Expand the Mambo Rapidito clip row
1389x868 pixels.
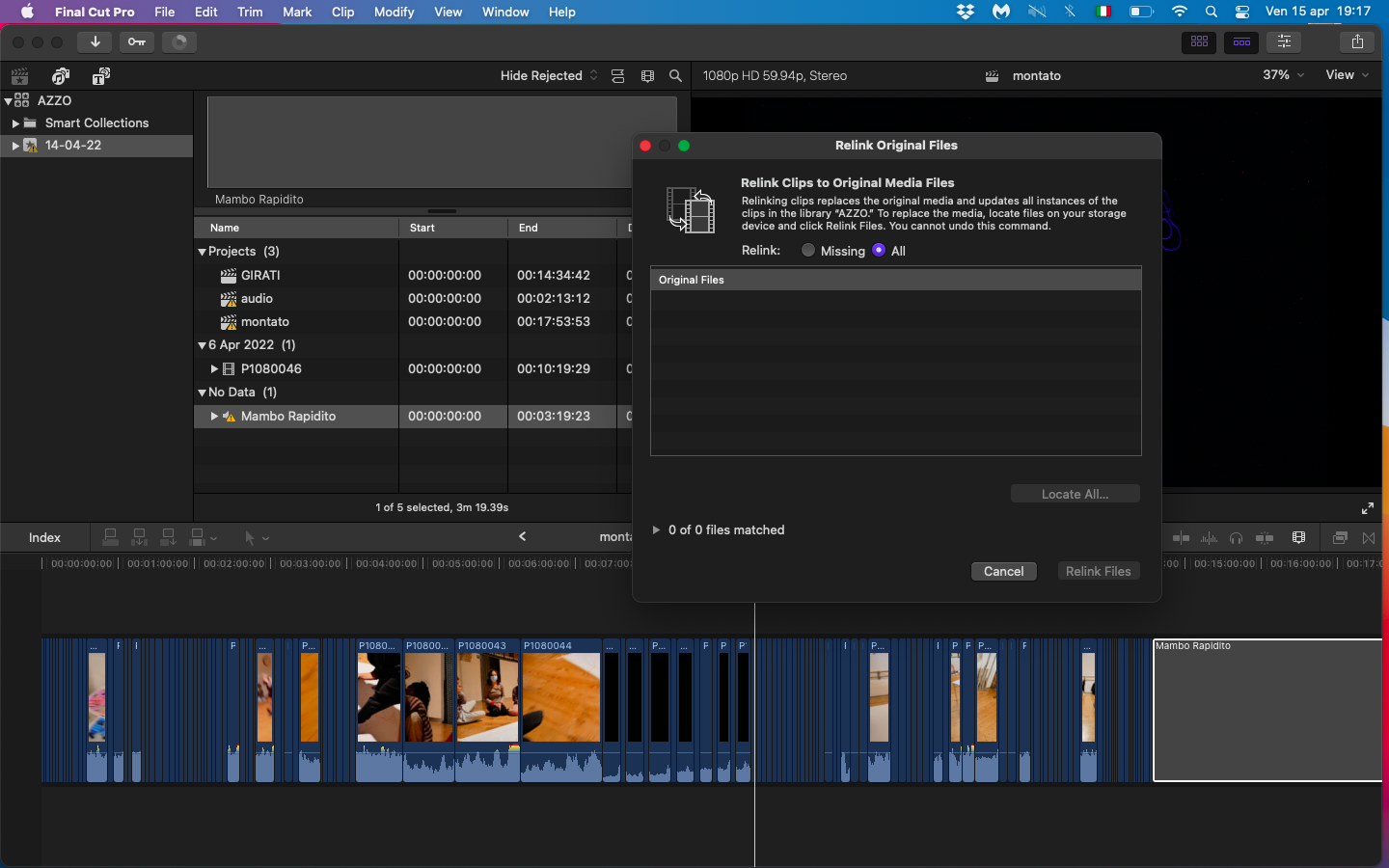[x=214, y=416]
